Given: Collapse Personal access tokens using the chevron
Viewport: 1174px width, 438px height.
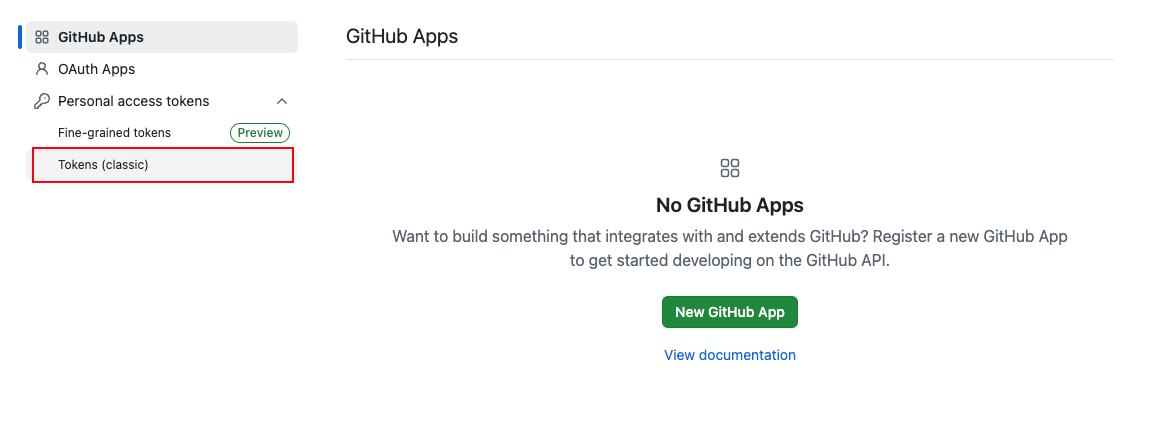Looking at the screenshot, I should coord(282,101).
